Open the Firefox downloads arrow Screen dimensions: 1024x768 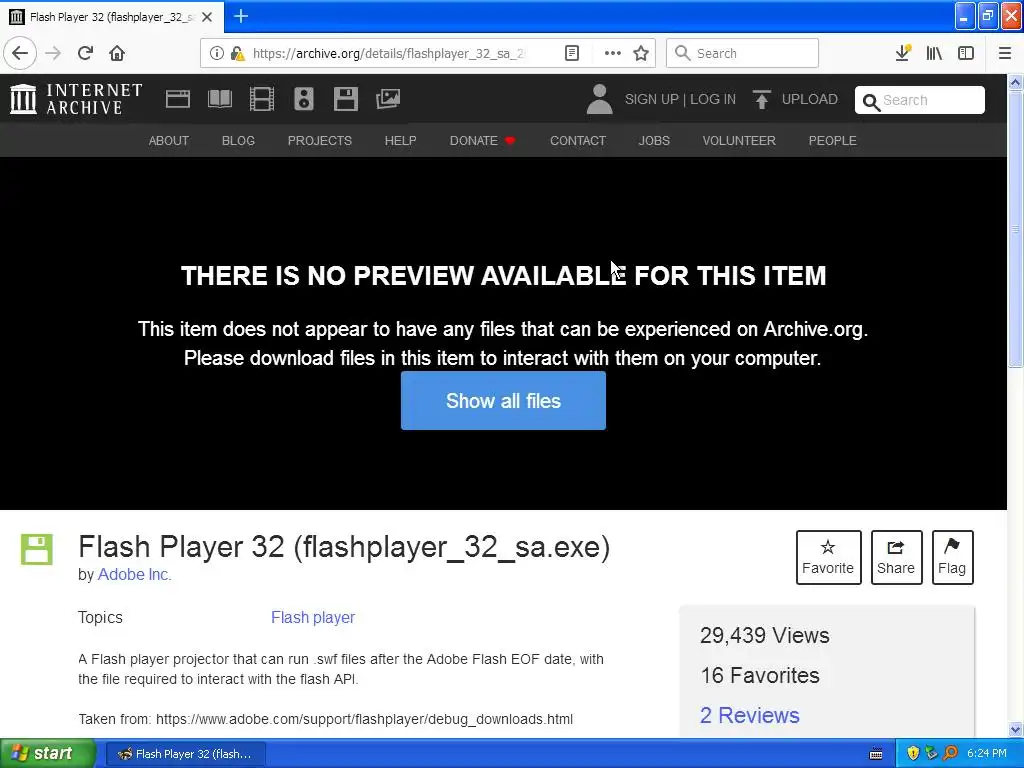[903, 53]
